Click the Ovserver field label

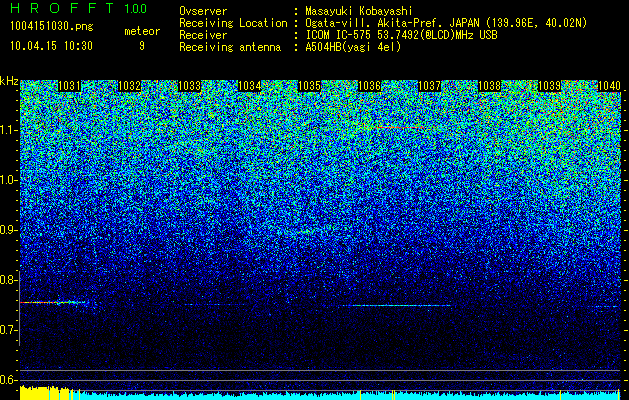pyautogui.click(x=203, y=11)
